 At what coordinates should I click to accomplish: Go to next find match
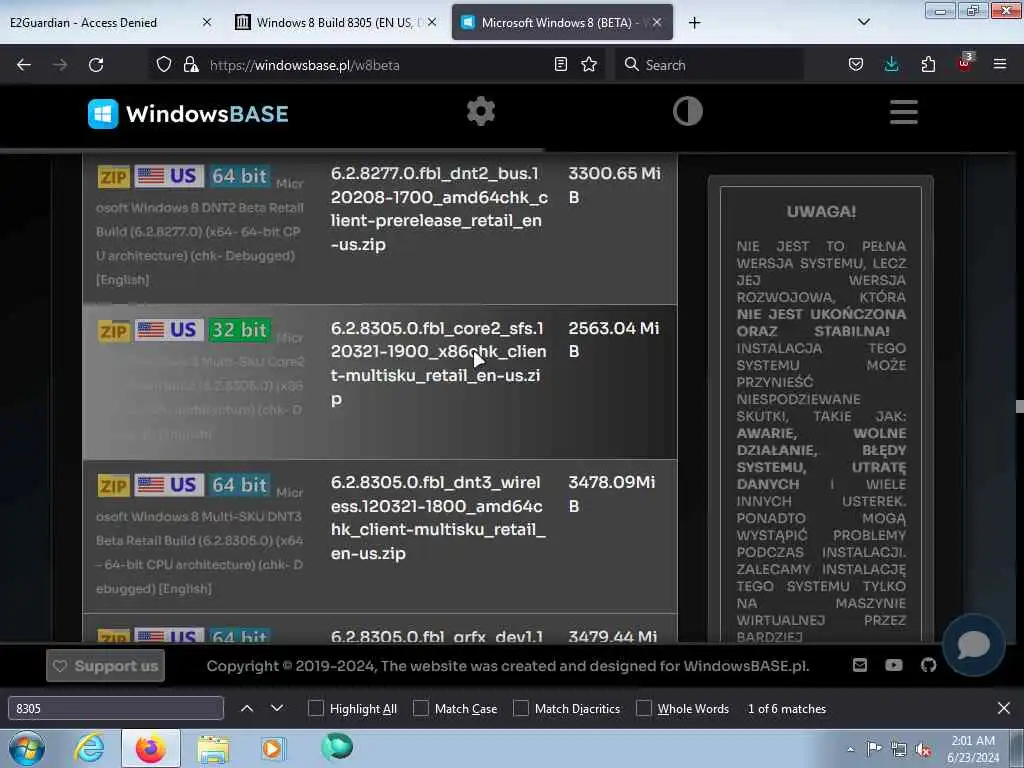(x=277, y=708)
